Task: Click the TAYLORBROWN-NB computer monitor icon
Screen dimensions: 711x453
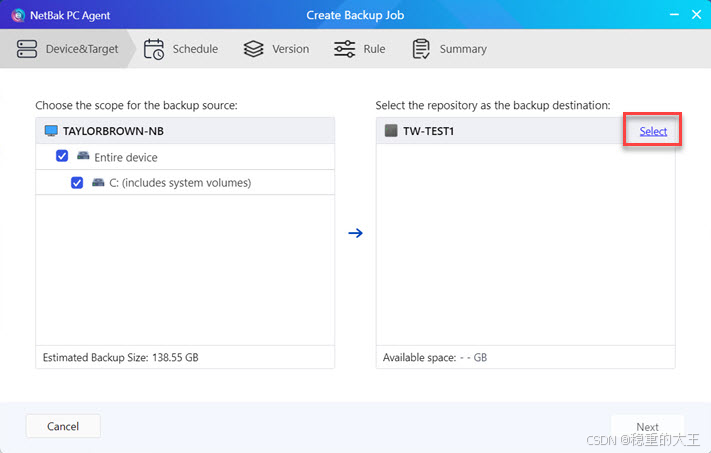Action: [x=51, y=131]
